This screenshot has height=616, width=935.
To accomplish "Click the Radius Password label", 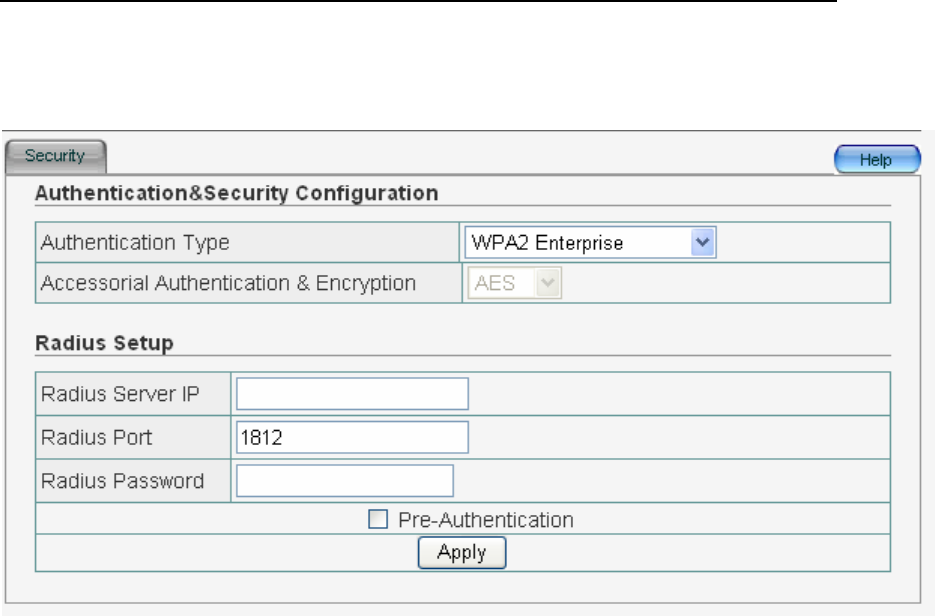I will click(122, 481).
